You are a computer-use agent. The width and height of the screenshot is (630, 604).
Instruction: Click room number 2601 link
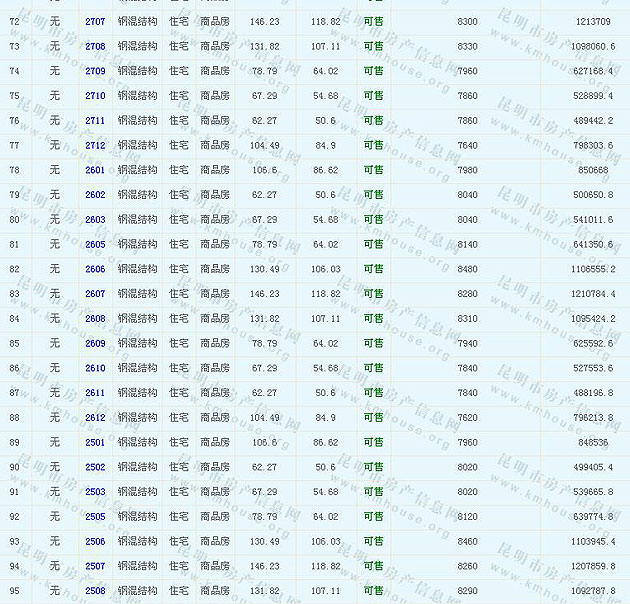[x=95, y=170]
